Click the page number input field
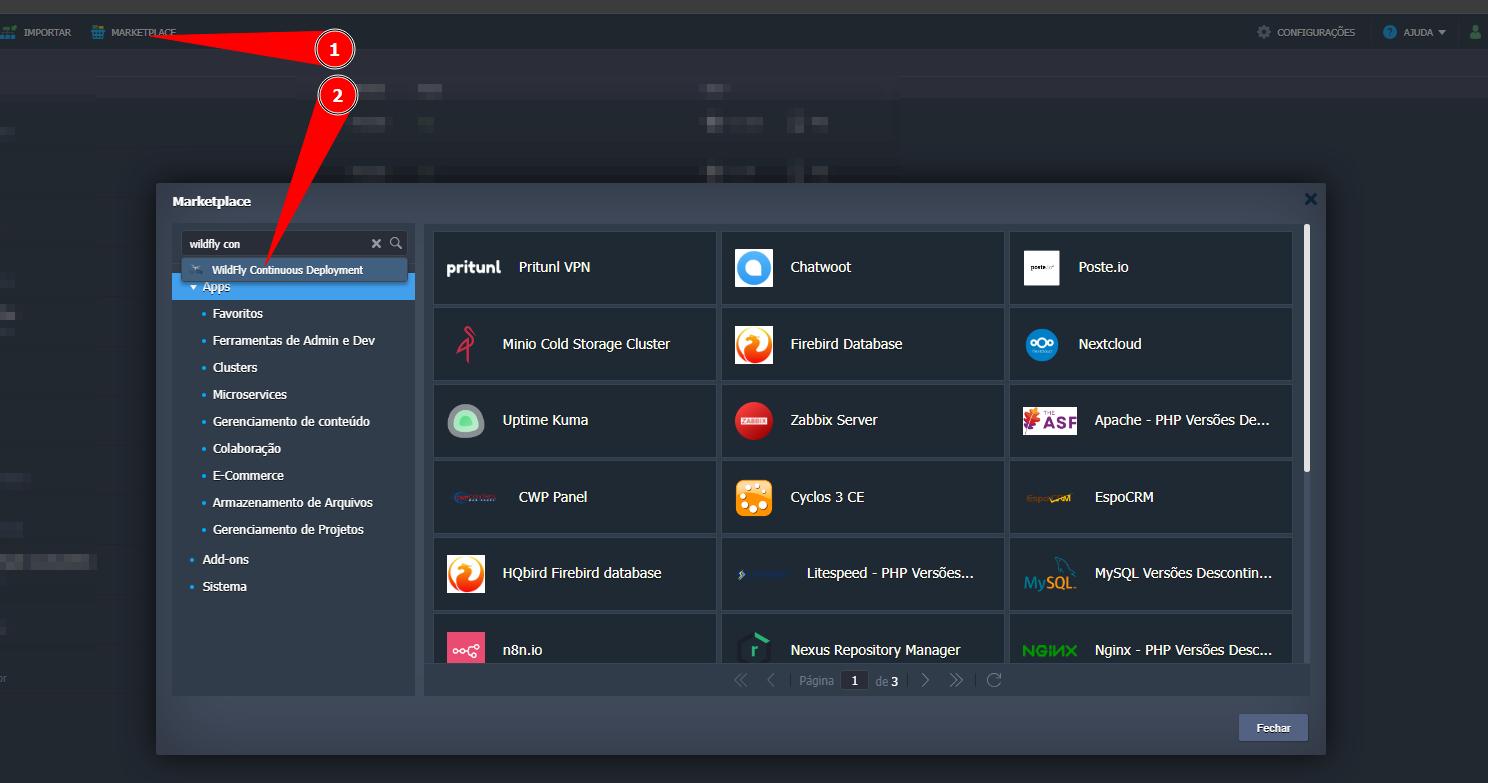Viewport: 1488px width, 783px height. click(854, 680)
